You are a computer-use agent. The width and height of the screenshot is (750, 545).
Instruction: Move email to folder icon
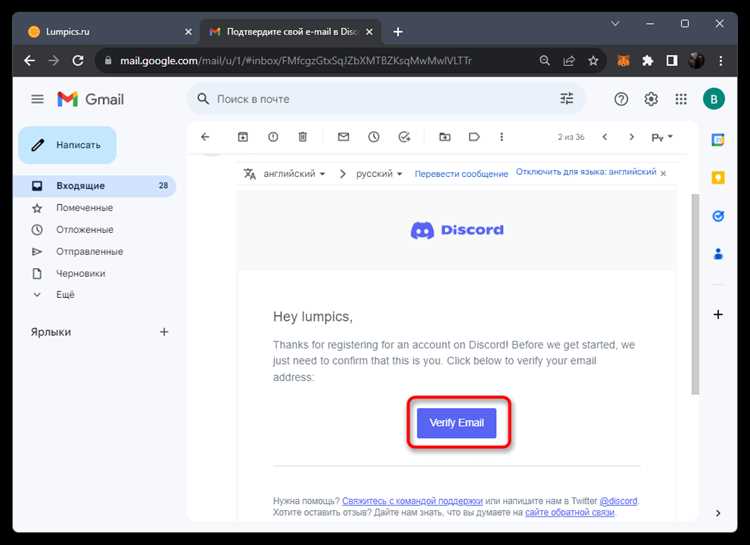(445, 137)
